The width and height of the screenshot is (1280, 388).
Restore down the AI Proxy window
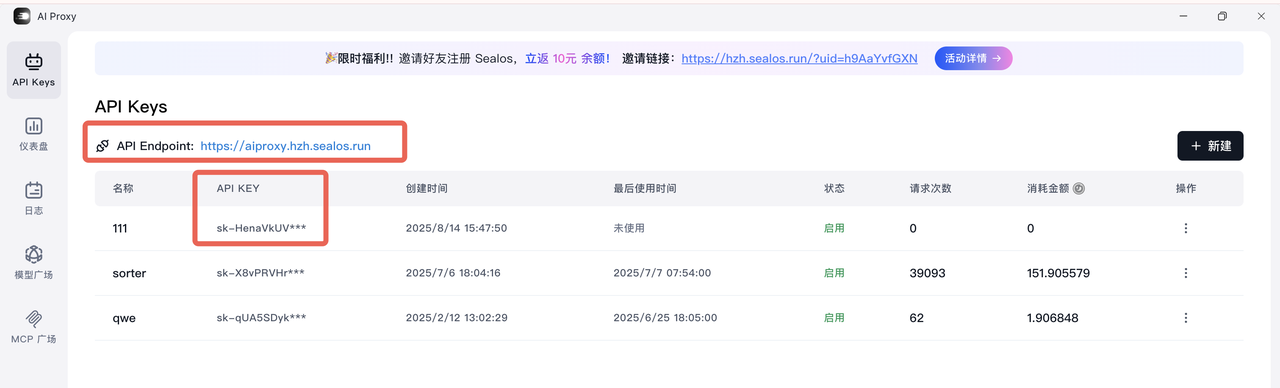[x=1222, y=16]
